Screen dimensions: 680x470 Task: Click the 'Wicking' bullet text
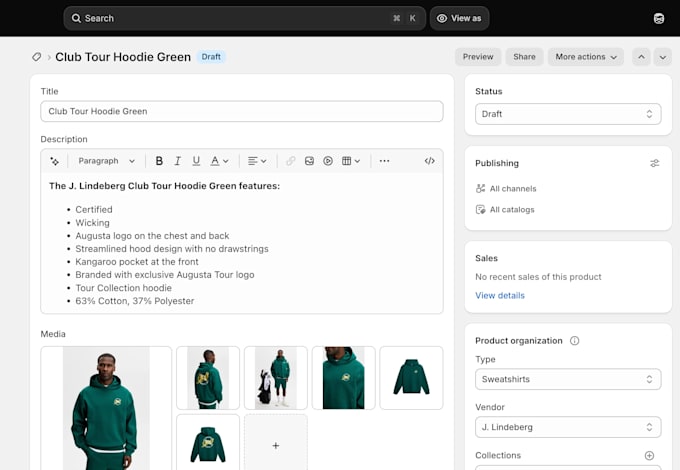pos(92,223)
